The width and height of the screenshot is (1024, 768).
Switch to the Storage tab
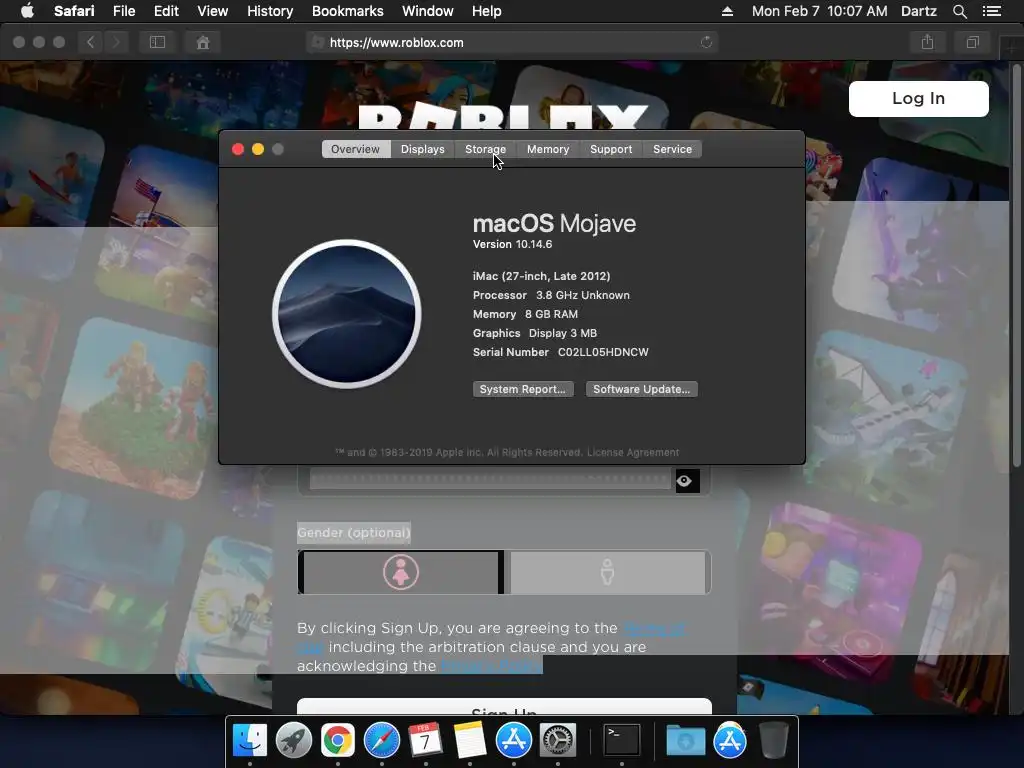click(x=485, y=149)
